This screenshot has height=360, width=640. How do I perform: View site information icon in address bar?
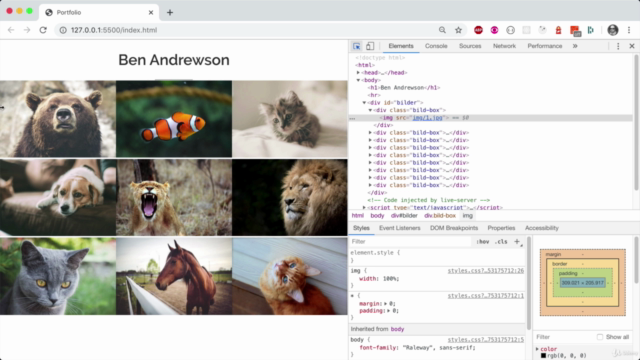[63, 30]
